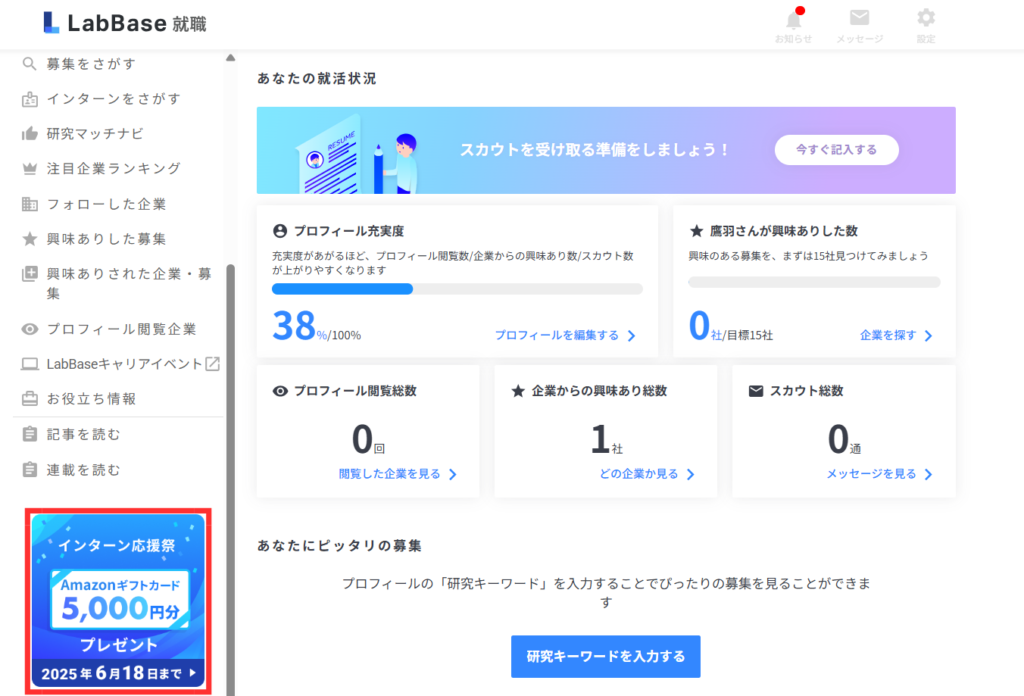Click the chevron after どの企業か見る
The image size is (1024, 696).
coord(690,475)
